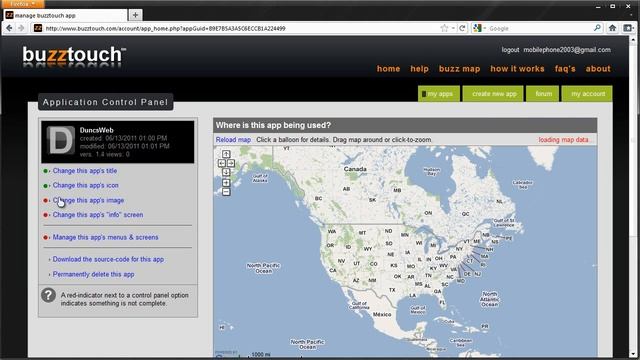Open the 'help' navigation item
Image resolution: width=640 pixels, height=360 pixels.
pyautogui.click(x=419, y=69)
